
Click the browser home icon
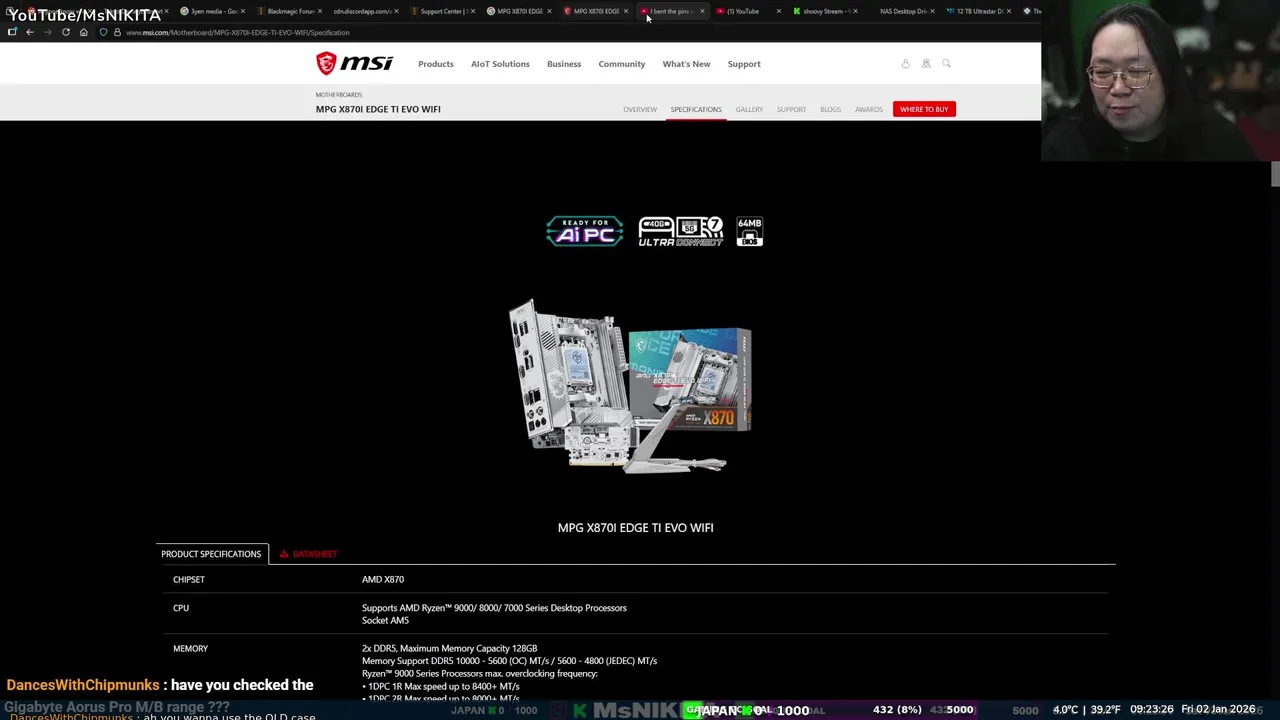pos(83,32)
